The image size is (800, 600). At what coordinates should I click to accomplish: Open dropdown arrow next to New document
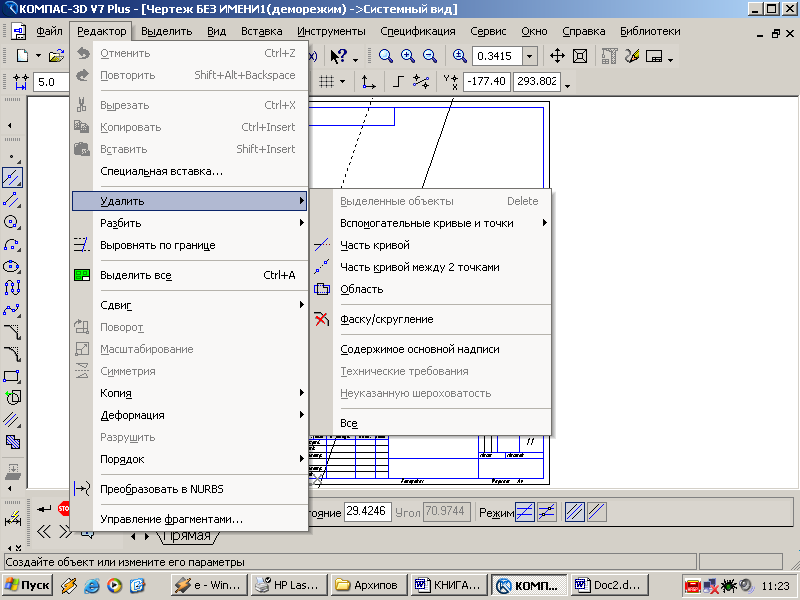coord(38,56)
